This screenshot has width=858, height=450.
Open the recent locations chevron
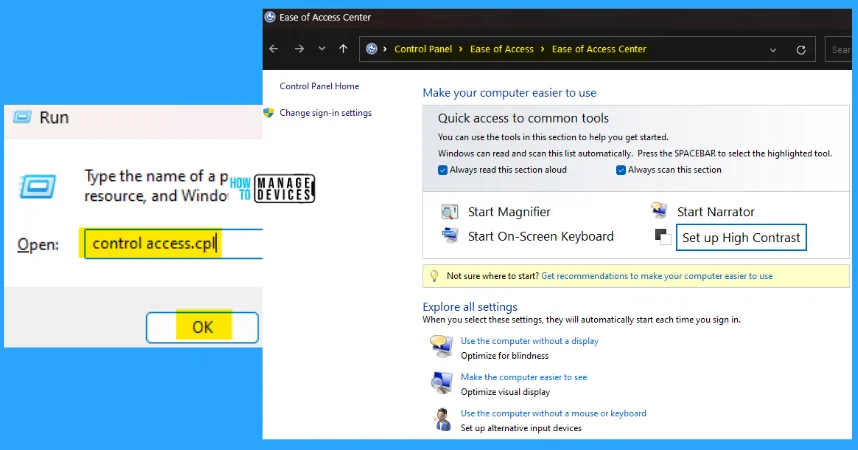322,49
